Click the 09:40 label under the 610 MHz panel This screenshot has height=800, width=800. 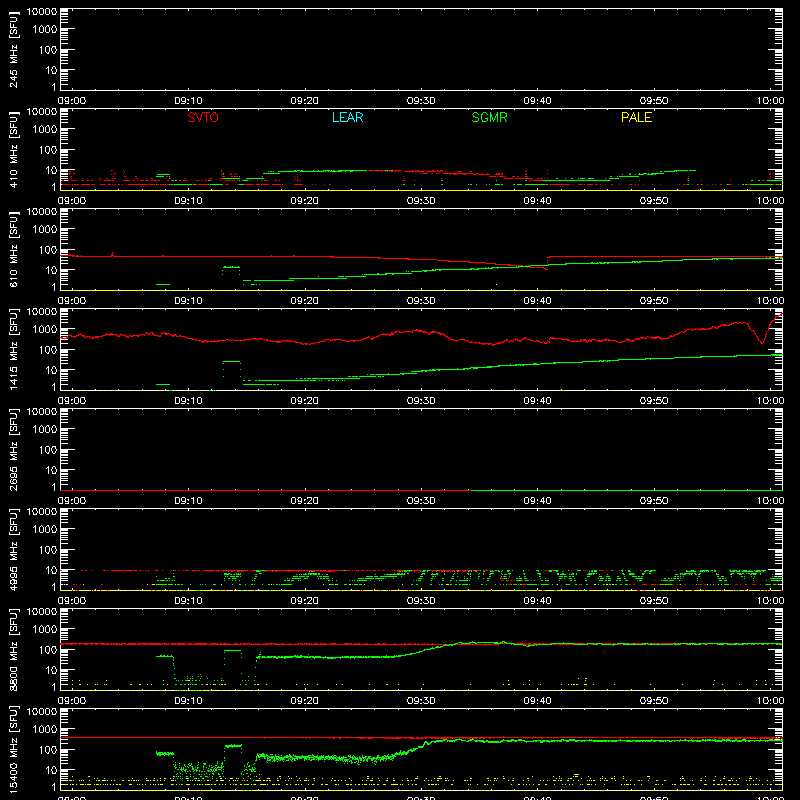coord(537,301)
